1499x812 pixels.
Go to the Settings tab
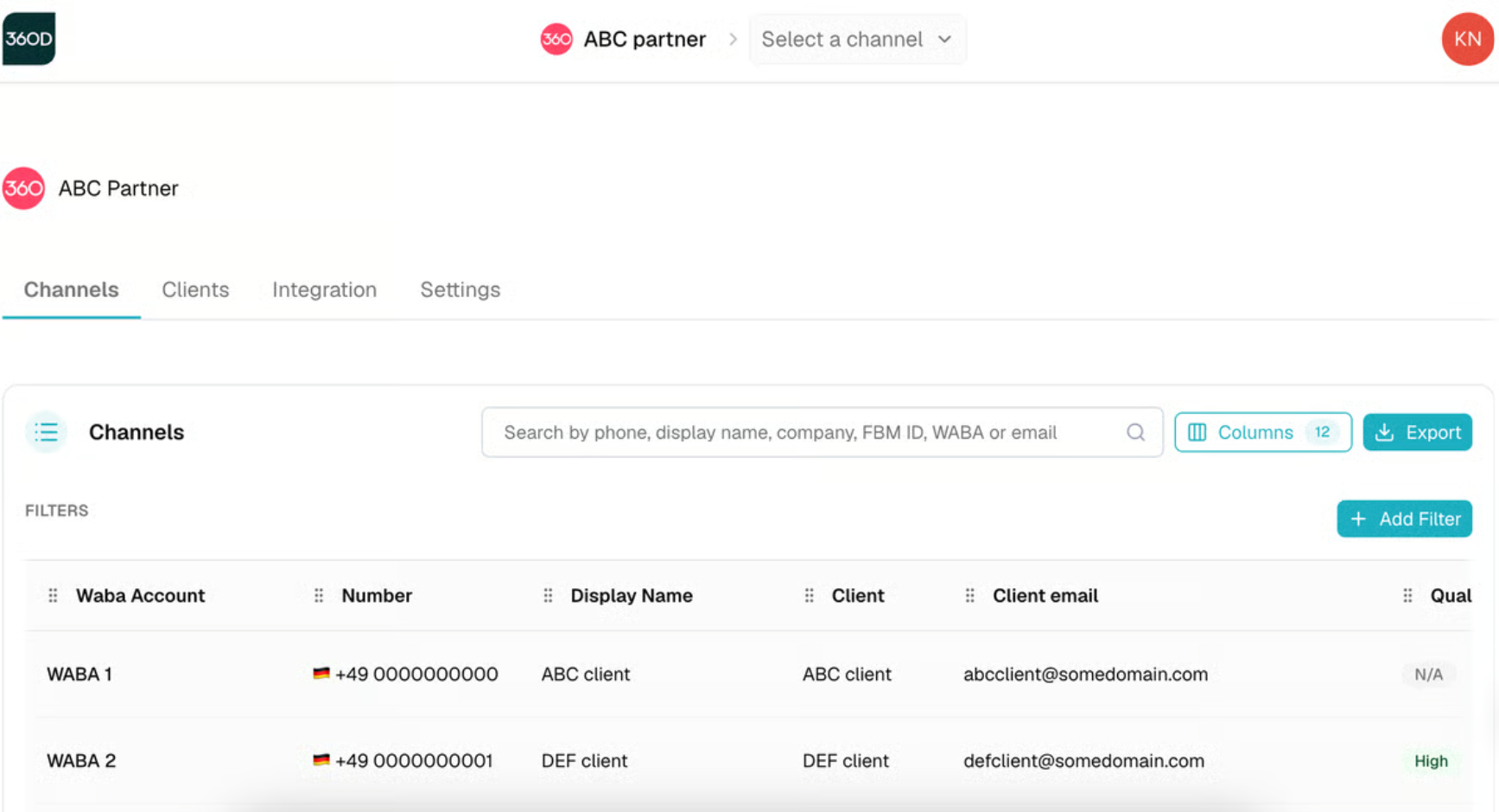tap(460, 289)
